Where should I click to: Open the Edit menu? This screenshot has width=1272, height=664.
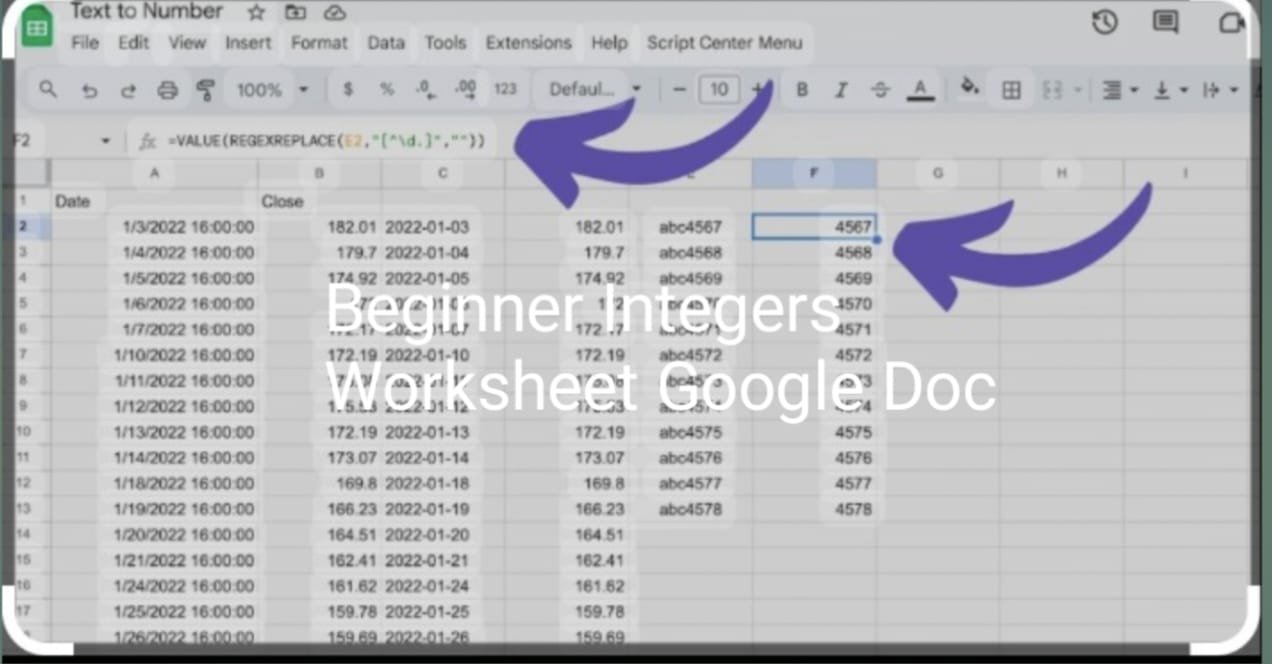134,43
